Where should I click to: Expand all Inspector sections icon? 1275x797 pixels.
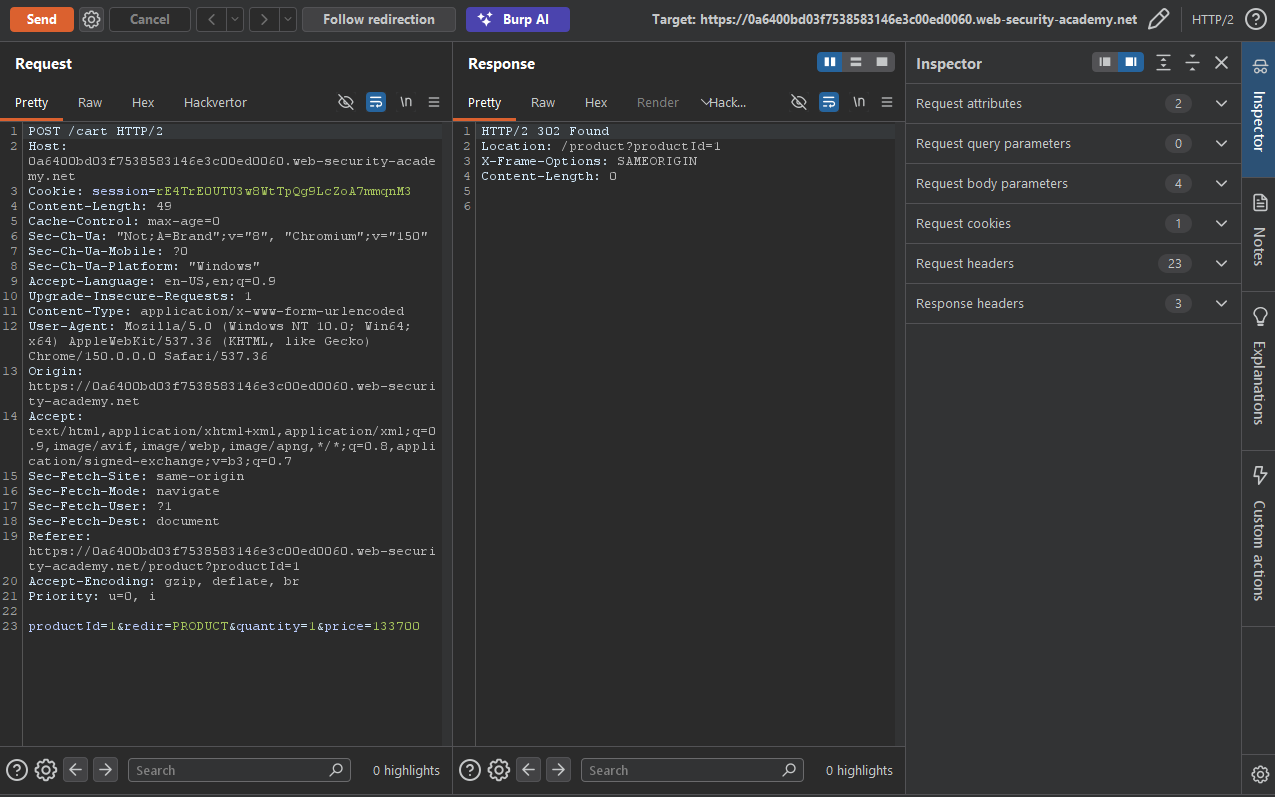pyautogui.click(x=1163, y=63)
